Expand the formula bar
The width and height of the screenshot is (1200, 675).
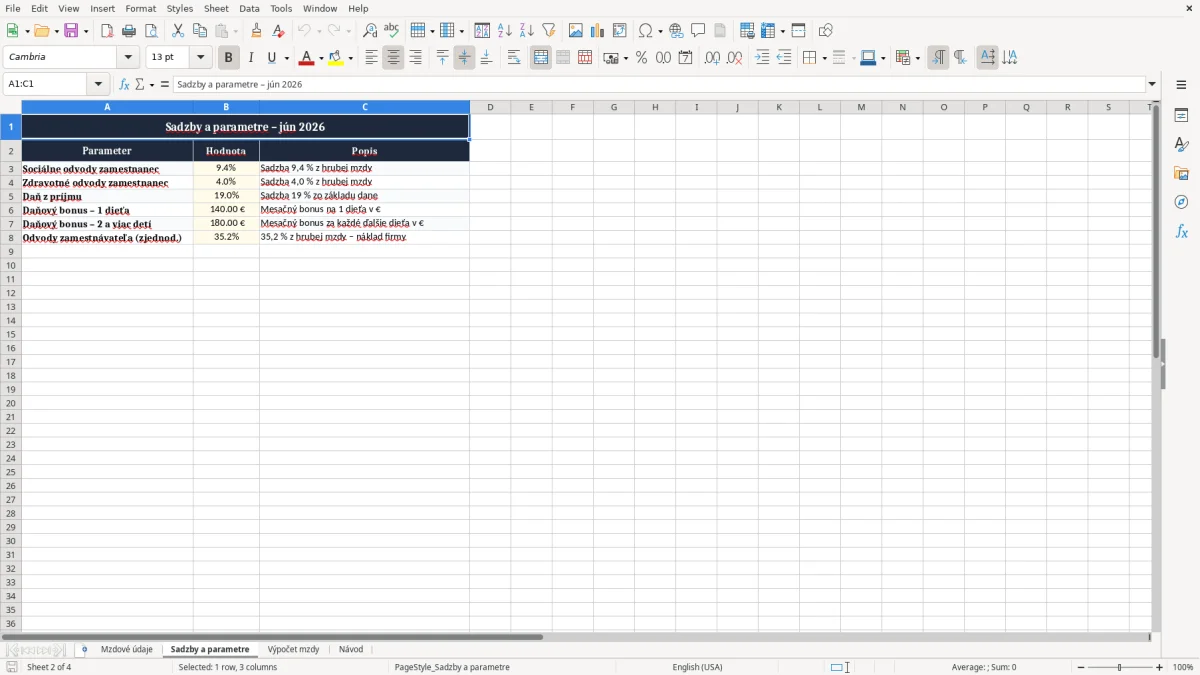click(x=1152, y=84)
